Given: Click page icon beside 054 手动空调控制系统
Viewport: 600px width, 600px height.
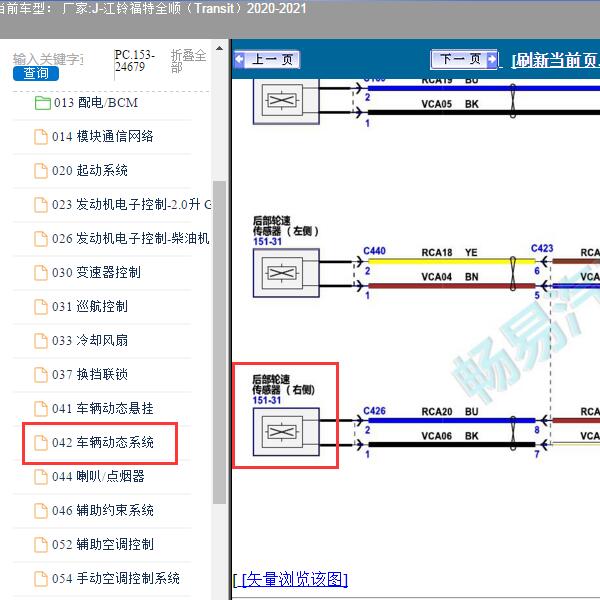Looking at the screenshot, I should [41, 580].
